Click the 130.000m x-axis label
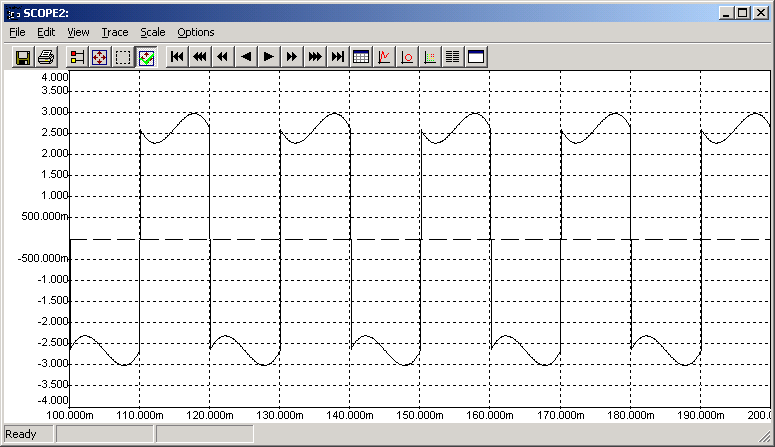Image resolution: width=775 pixels, height=447 pixels. pos(280,415)
